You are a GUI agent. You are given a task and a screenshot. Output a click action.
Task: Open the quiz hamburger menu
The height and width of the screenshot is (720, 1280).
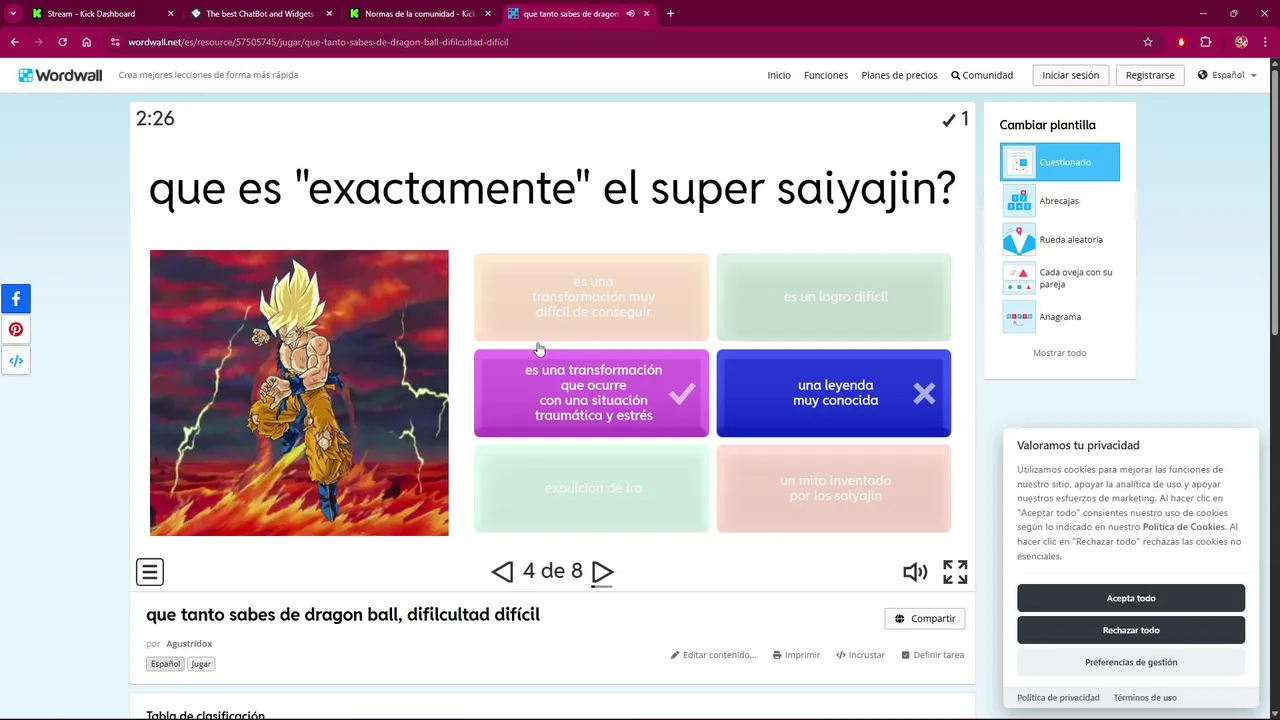coord(150,572)
